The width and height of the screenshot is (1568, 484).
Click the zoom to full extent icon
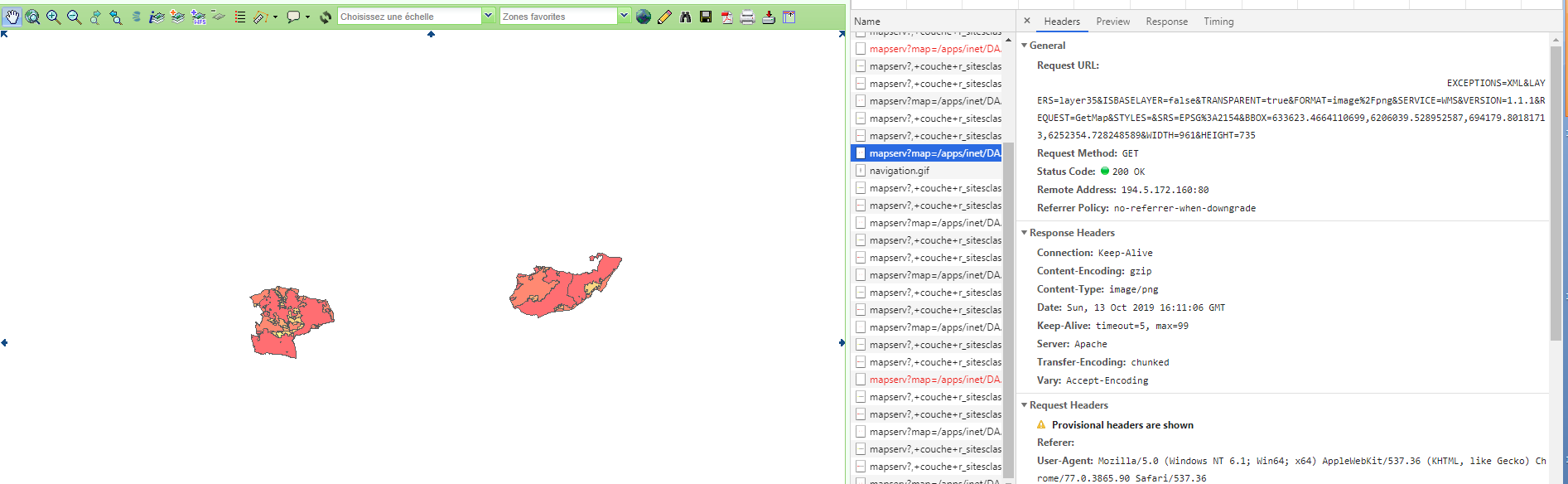tap(32, 17)
